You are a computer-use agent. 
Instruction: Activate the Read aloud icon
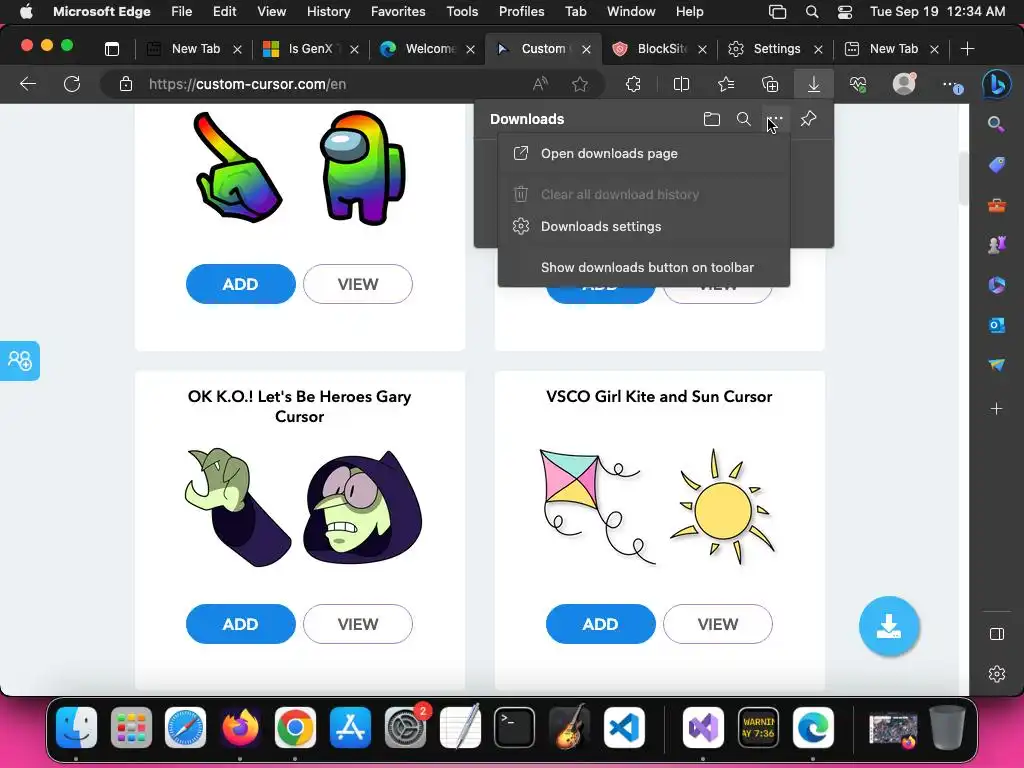coord(540,84)
